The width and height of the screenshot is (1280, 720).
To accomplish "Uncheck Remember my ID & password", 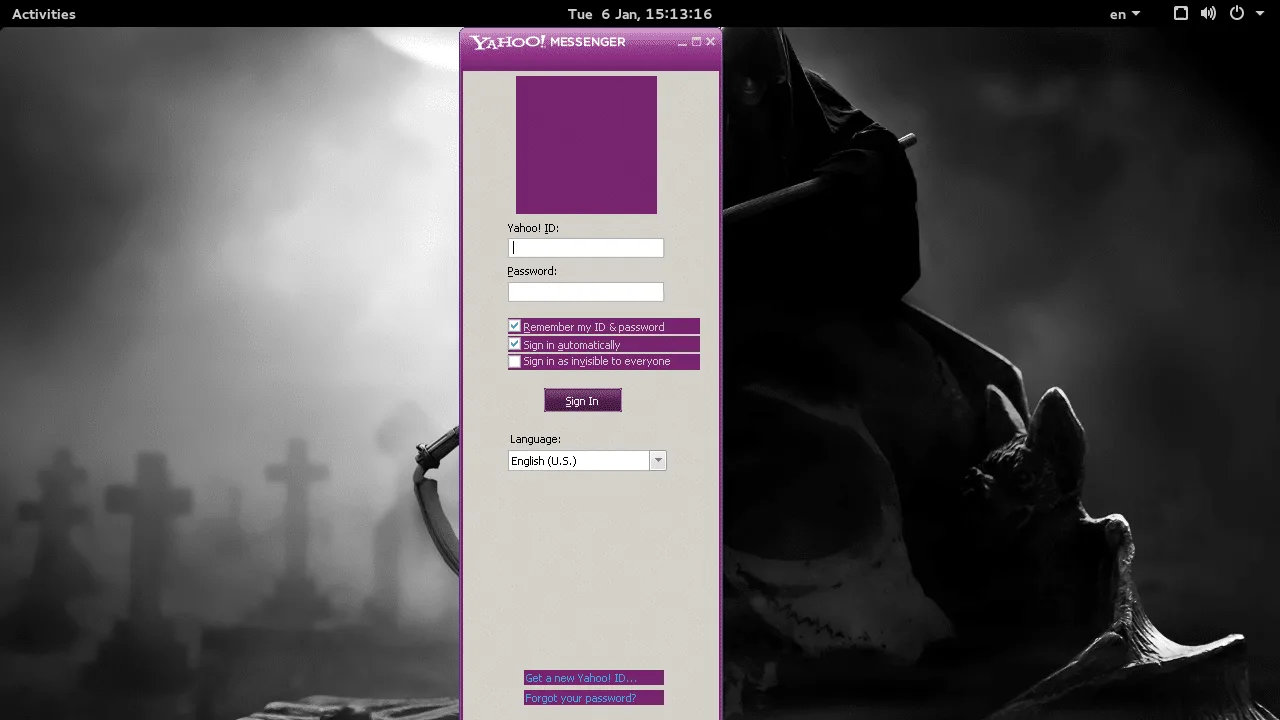I will [x=515, y=326].
